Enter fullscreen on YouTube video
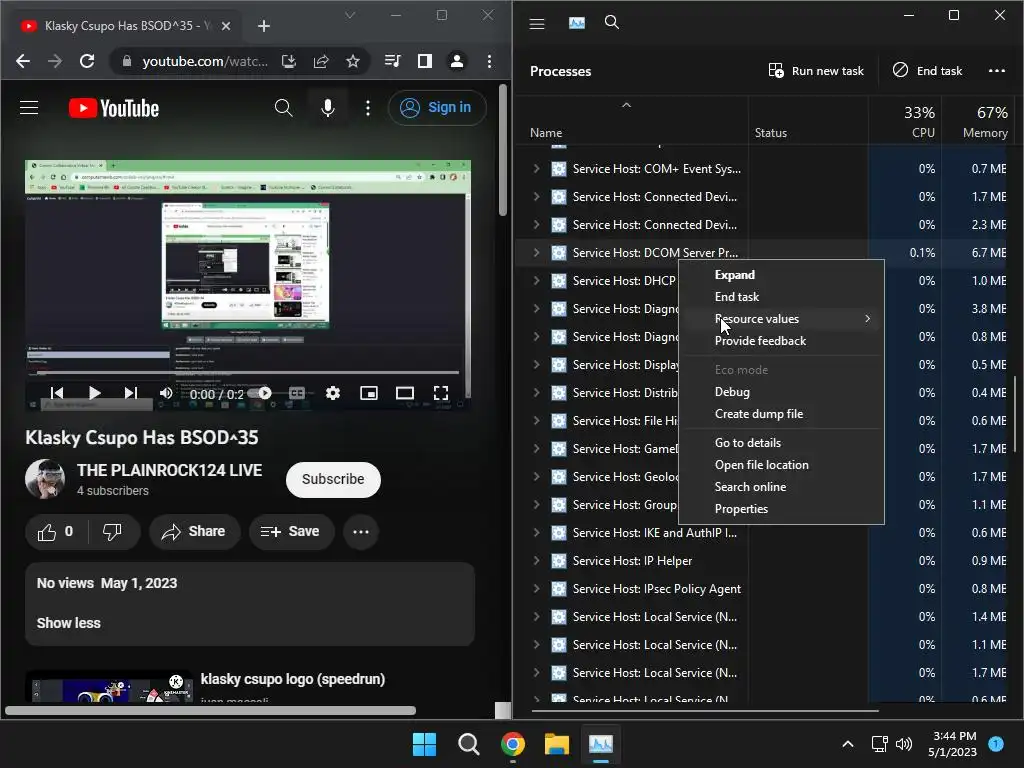This screenshot has width=1024, height=768. click(x=441, y=392)
